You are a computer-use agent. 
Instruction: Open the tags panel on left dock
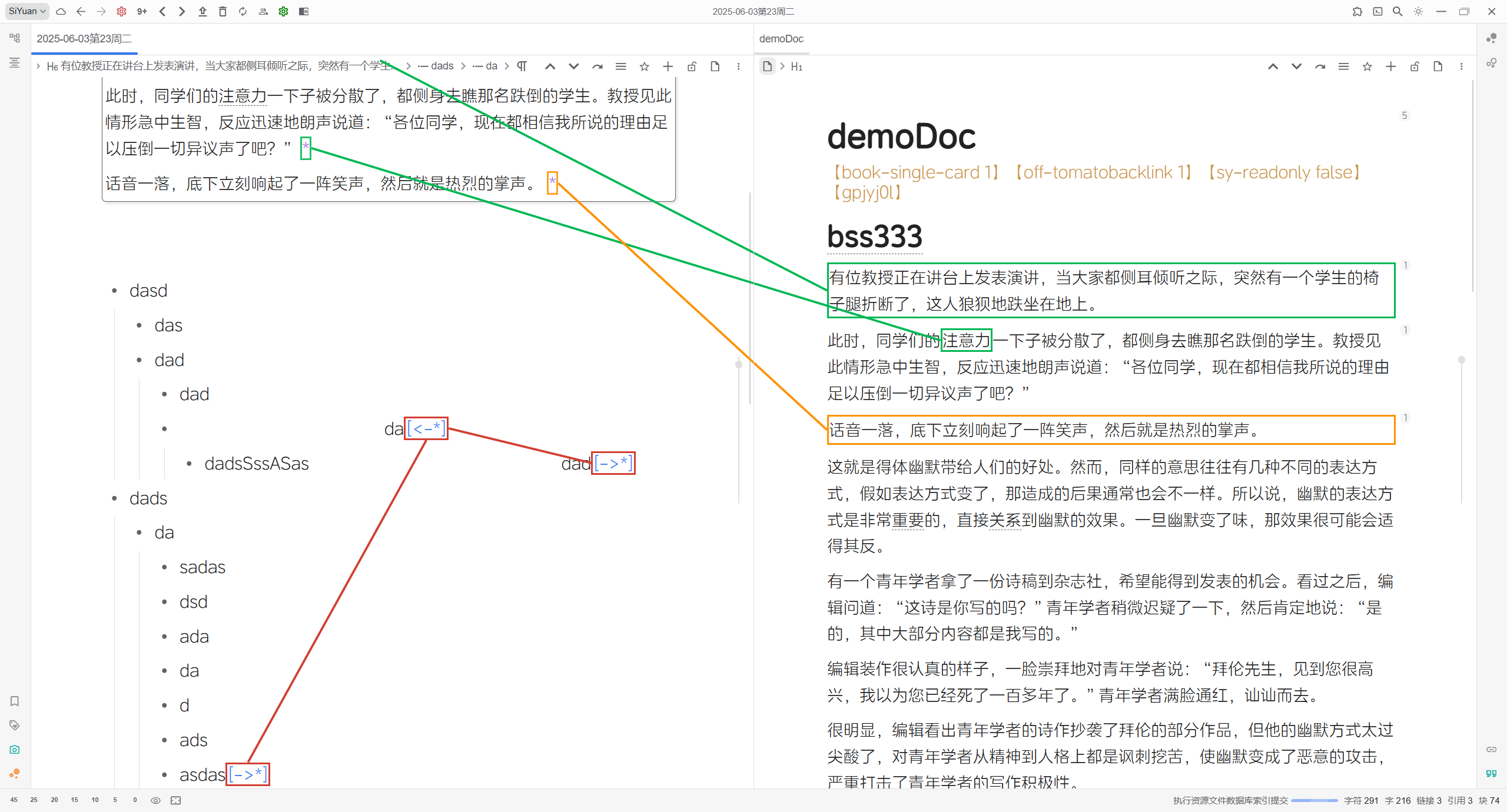coord(15,725)
